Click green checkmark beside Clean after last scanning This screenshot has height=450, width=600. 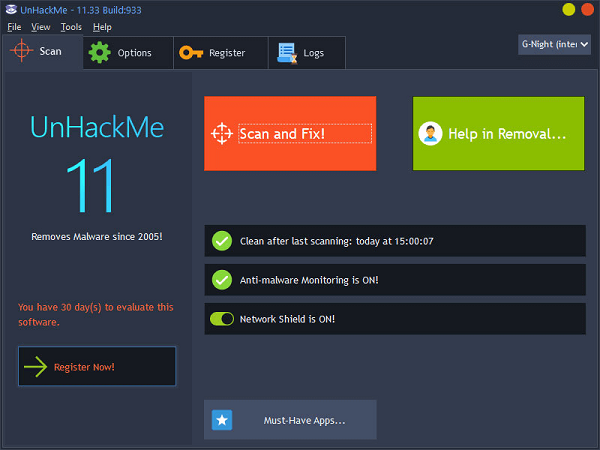tap(222, 241)
